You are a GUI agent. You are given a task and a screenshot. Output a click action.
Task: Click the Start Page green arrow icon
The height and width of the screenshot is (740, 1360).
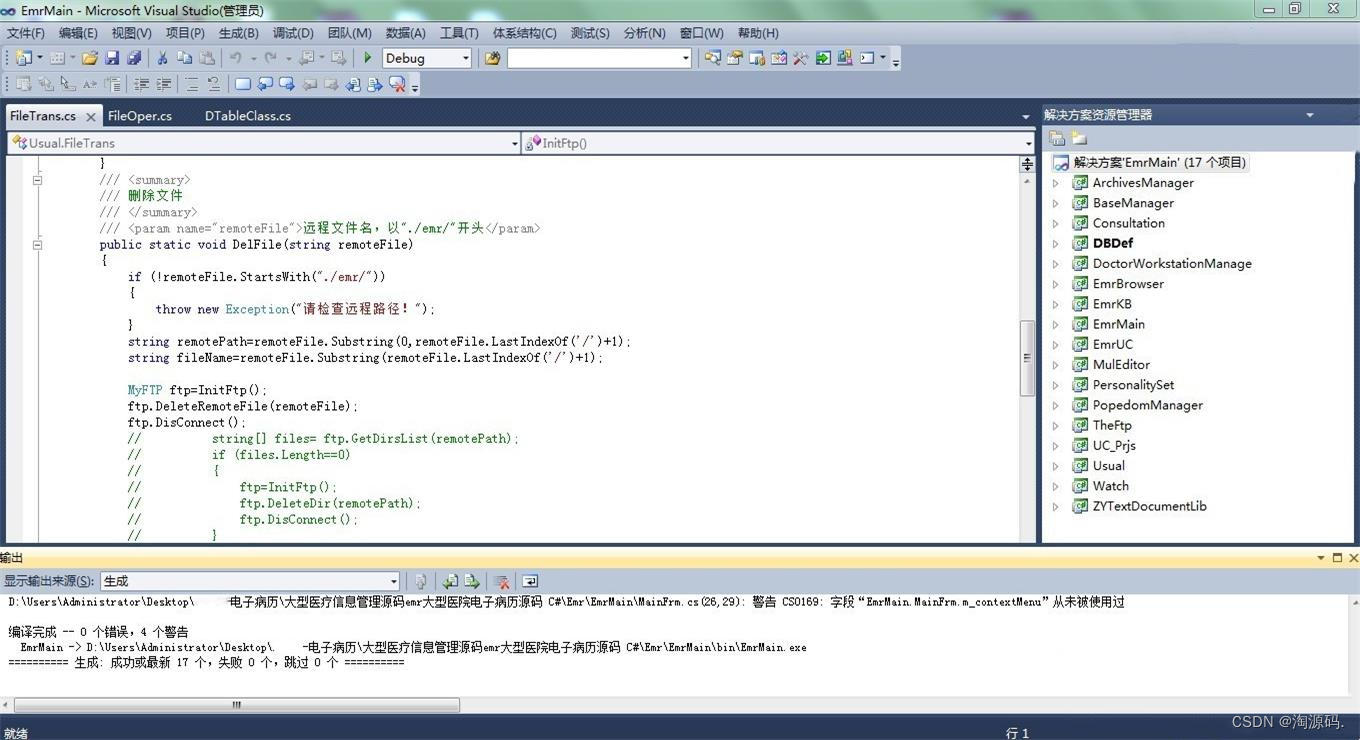pyautogui.click(x=823, y=58)
